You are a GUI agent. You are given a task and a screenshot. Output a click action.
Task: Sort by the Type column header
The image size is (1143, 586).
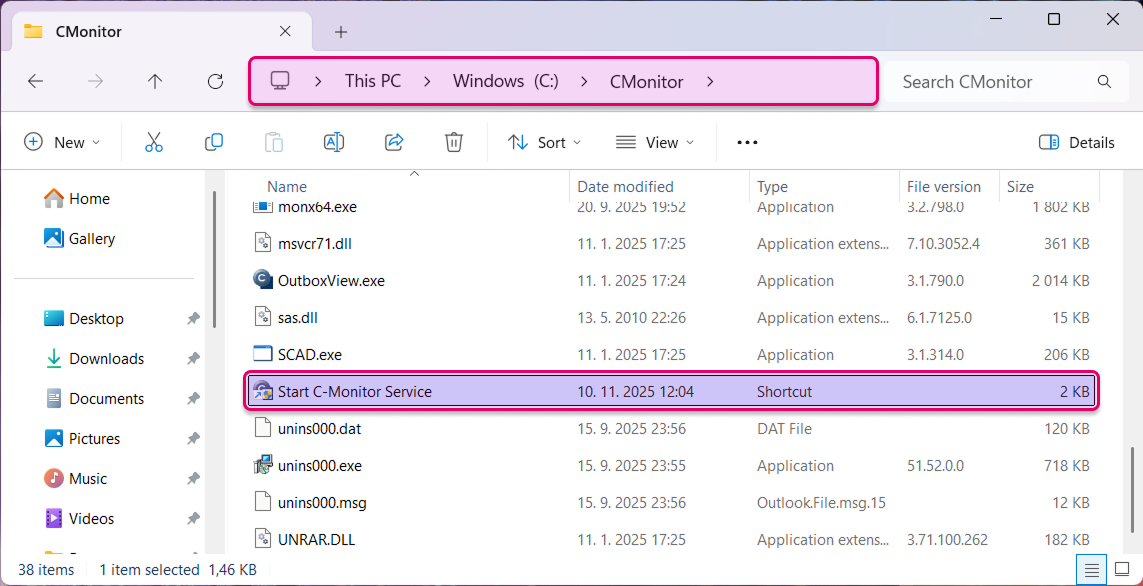tap(773, 187)
